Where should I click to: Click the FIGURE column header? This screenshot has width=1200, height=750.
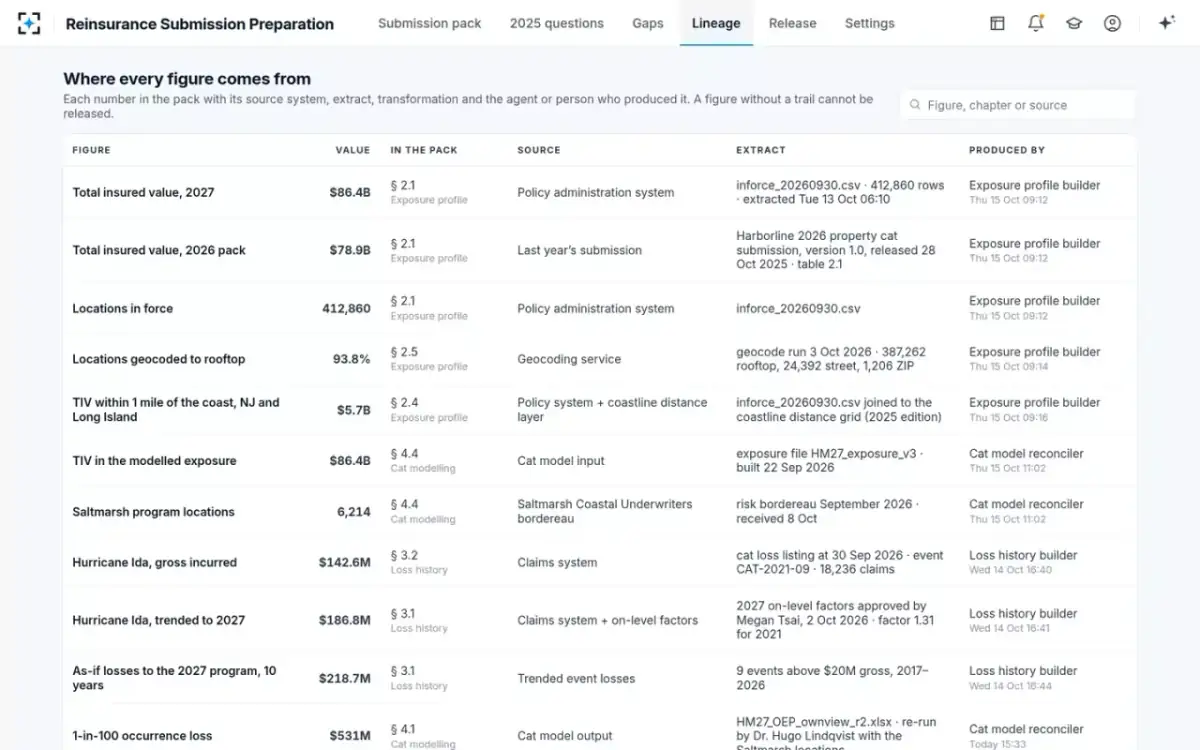pos(91,150)
